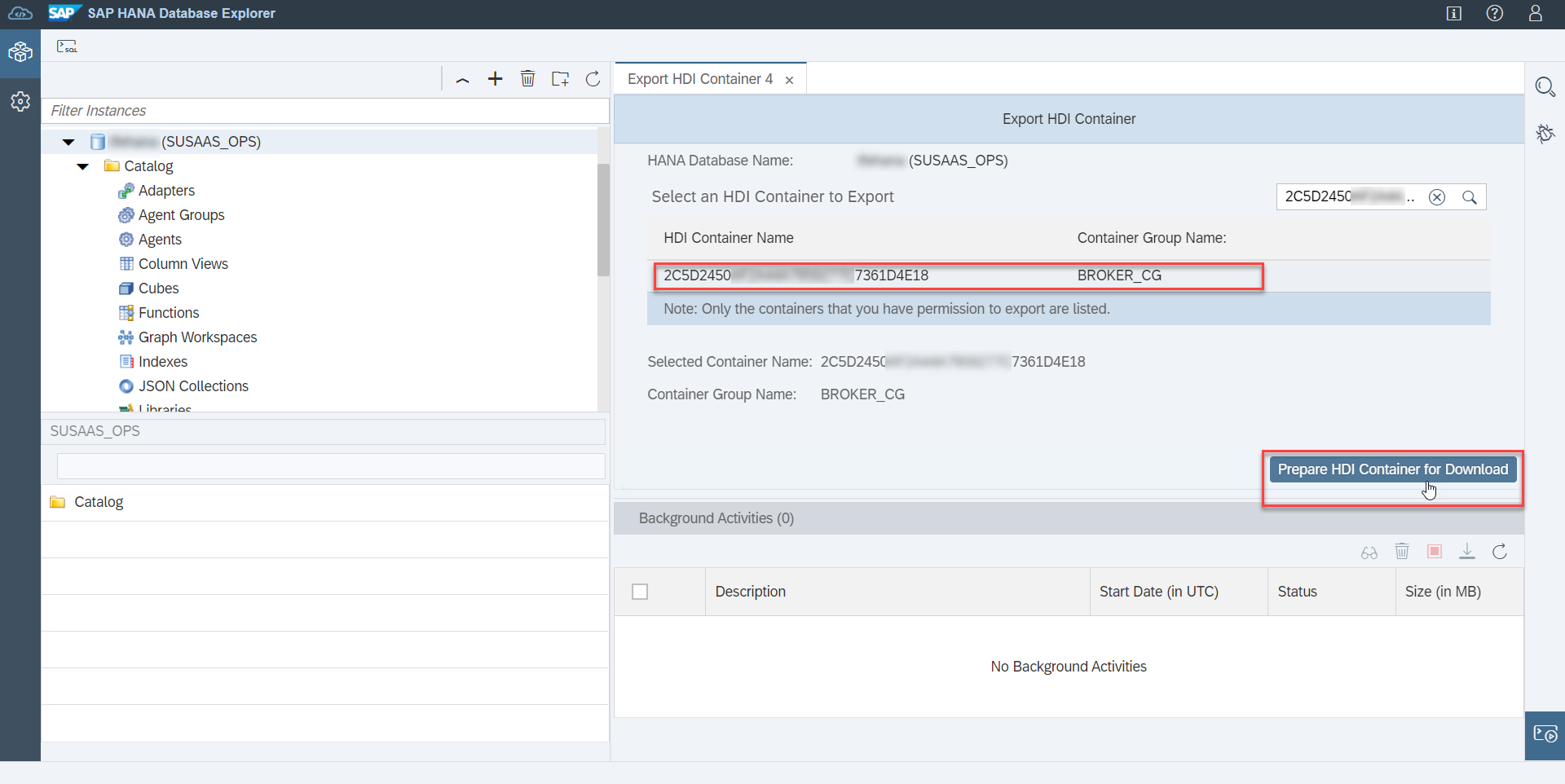Open the console icon at bottom right

(1545, 735)
